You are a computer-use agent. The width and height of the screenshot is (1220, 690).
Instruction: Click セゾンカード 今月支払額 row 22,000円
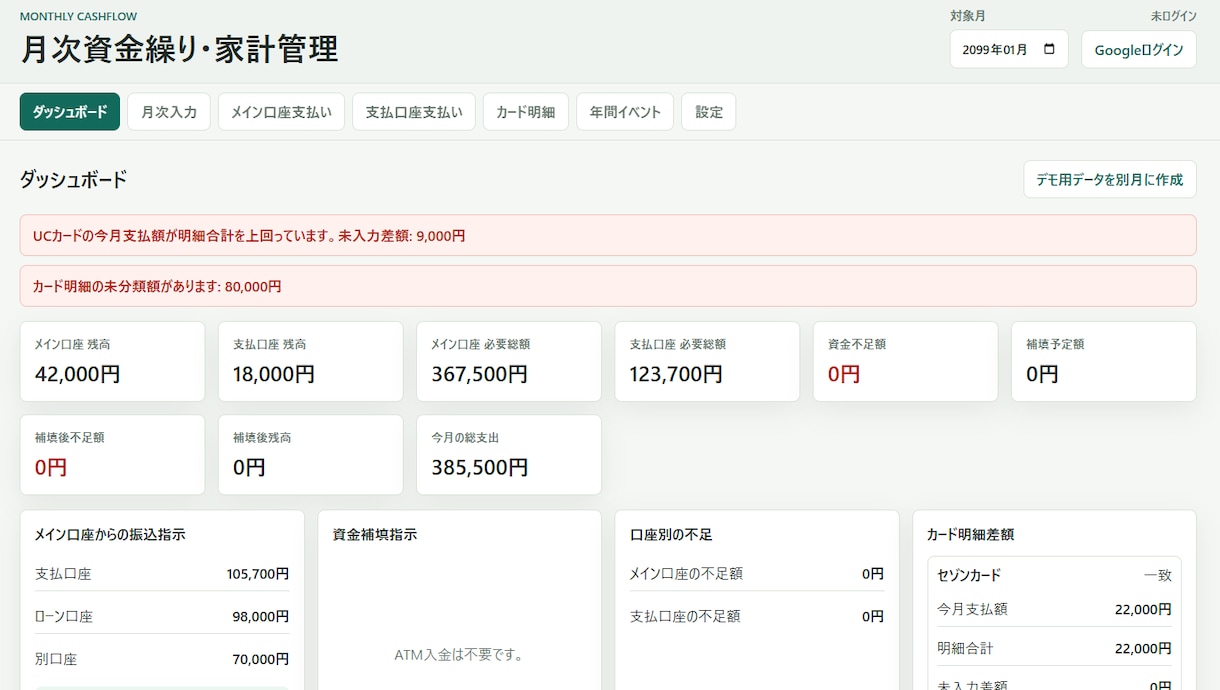(x=1054, y=609)
